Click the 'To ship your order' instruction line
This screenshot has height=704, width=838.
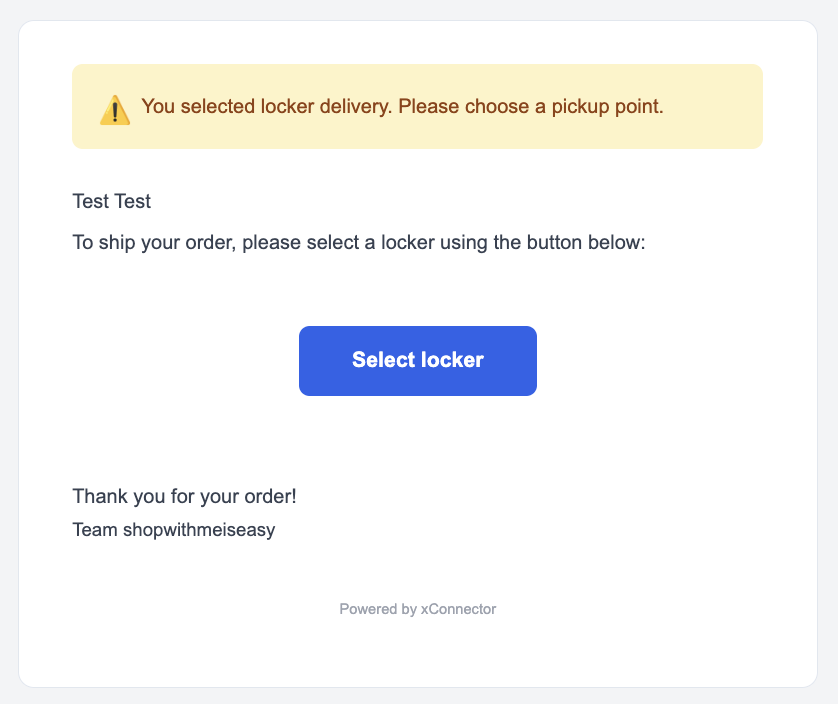coord(359,242)
